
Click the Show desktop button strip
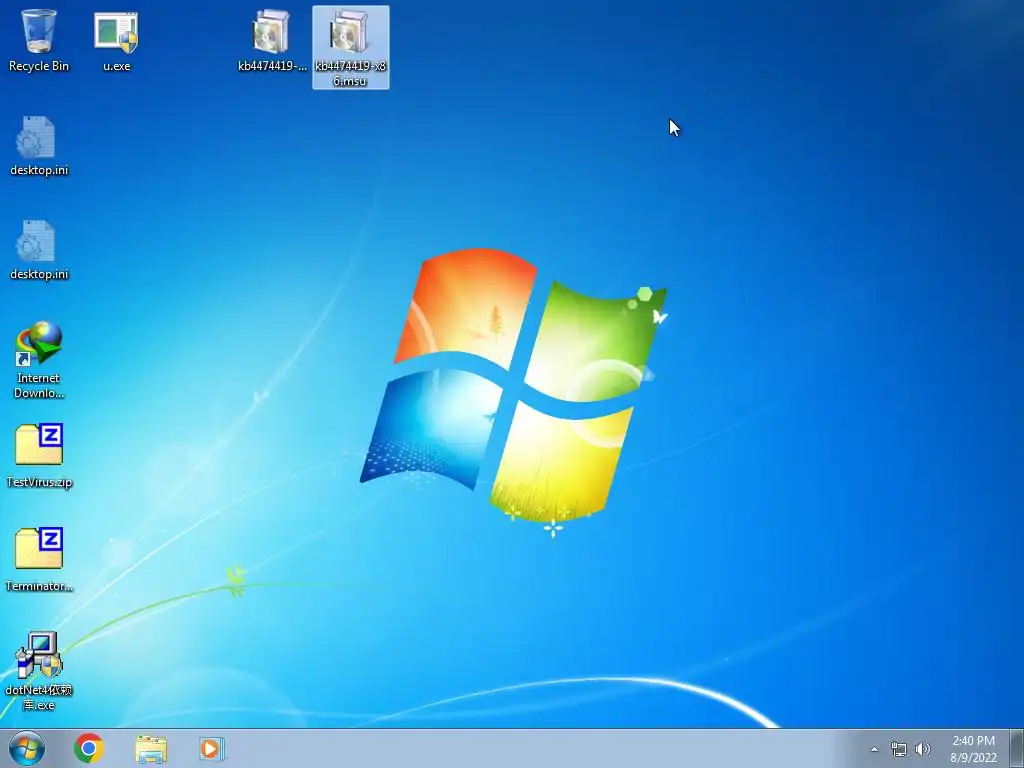(1017, 748)
